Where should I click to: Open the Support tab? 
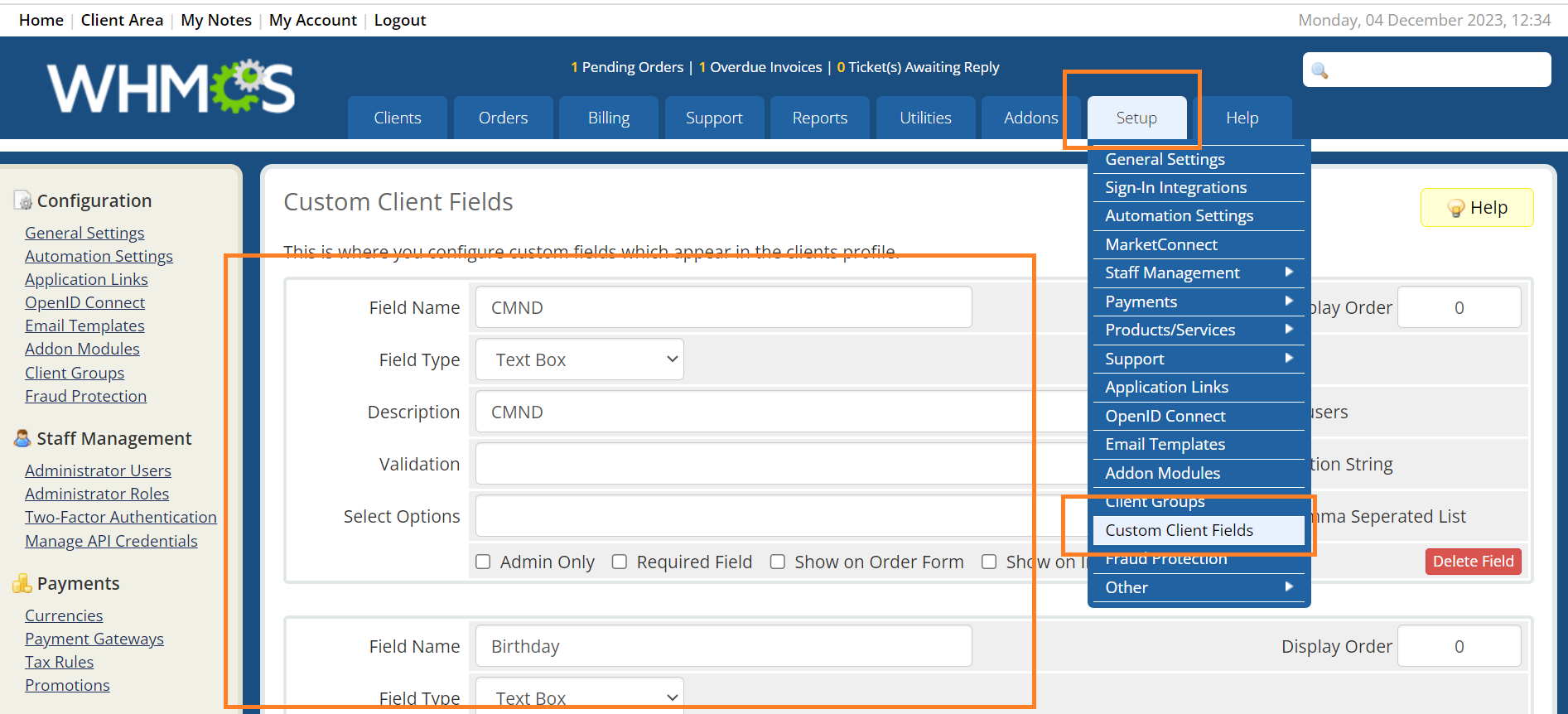[x=714, y=118]
